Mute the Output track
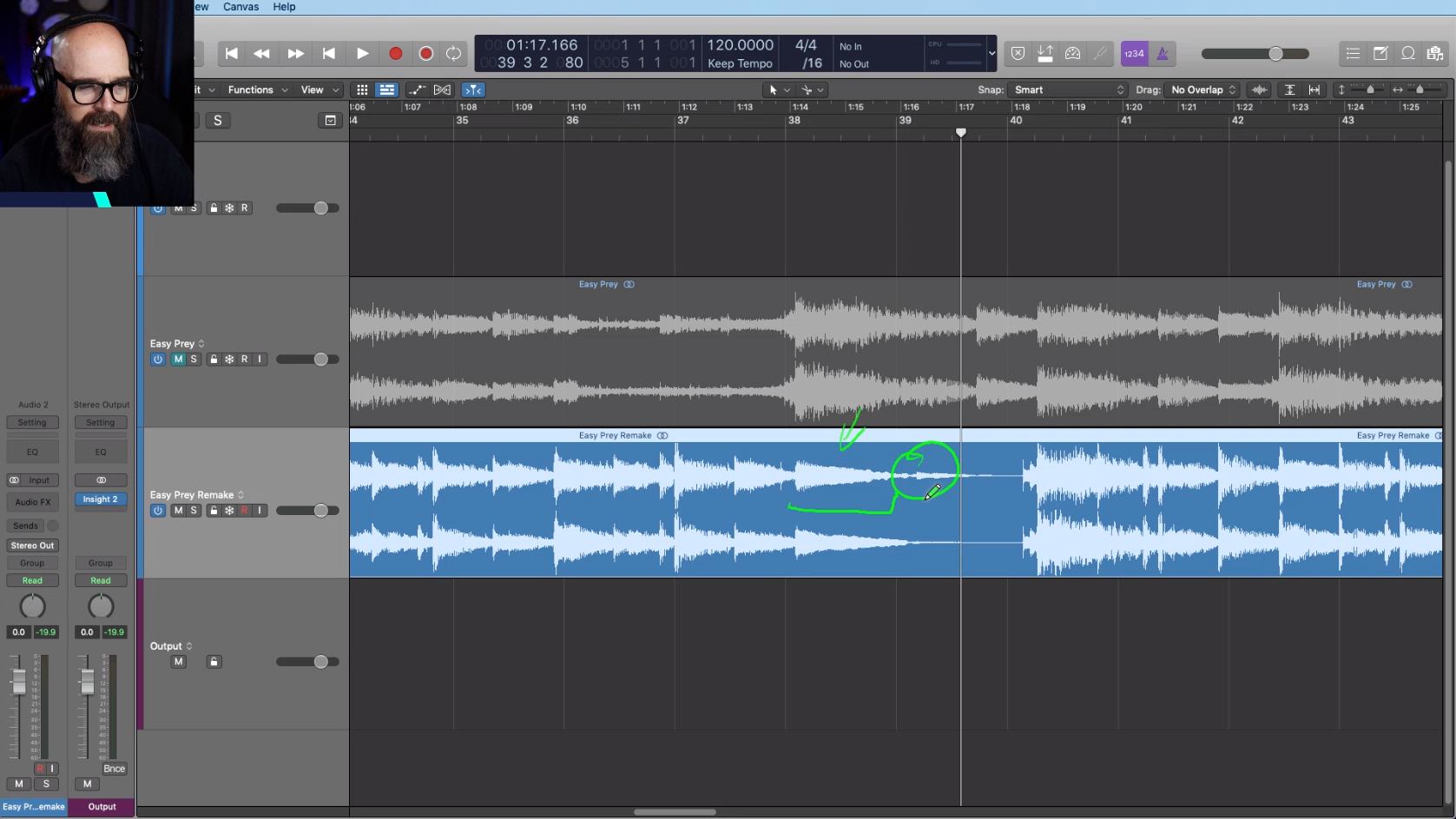Viewport: 1456px width, 819px height. tap(179, 662)
